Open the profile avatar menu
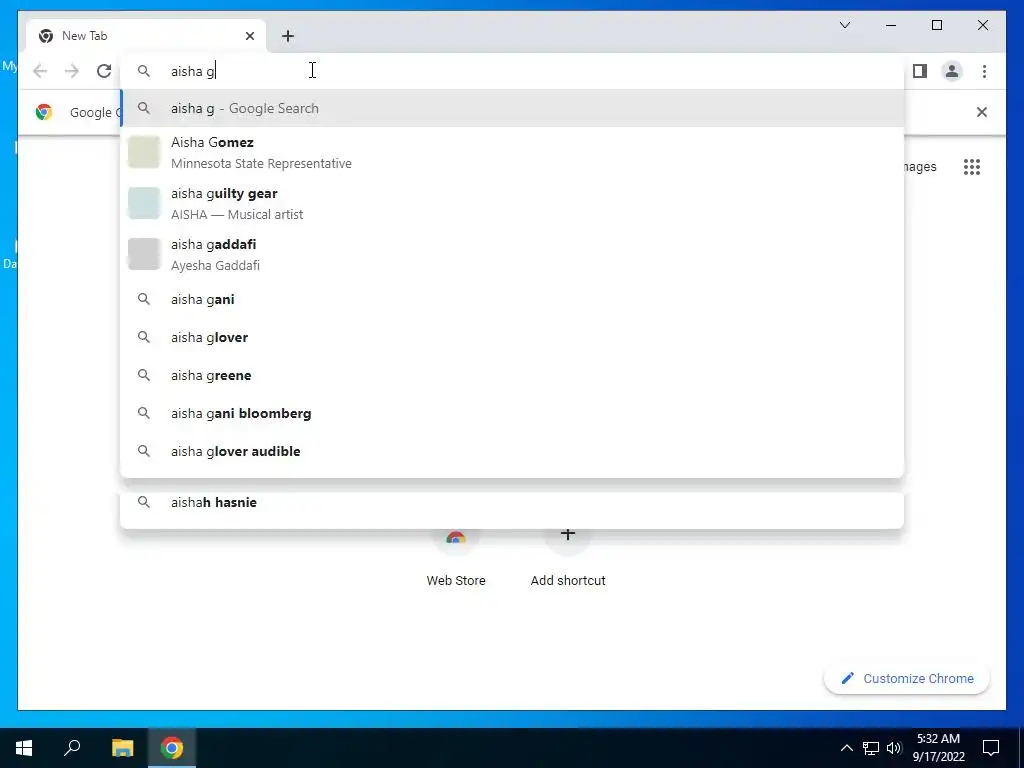Viewport: 1024px width, 768px height. pyautogui.click(x=952, y=71)
